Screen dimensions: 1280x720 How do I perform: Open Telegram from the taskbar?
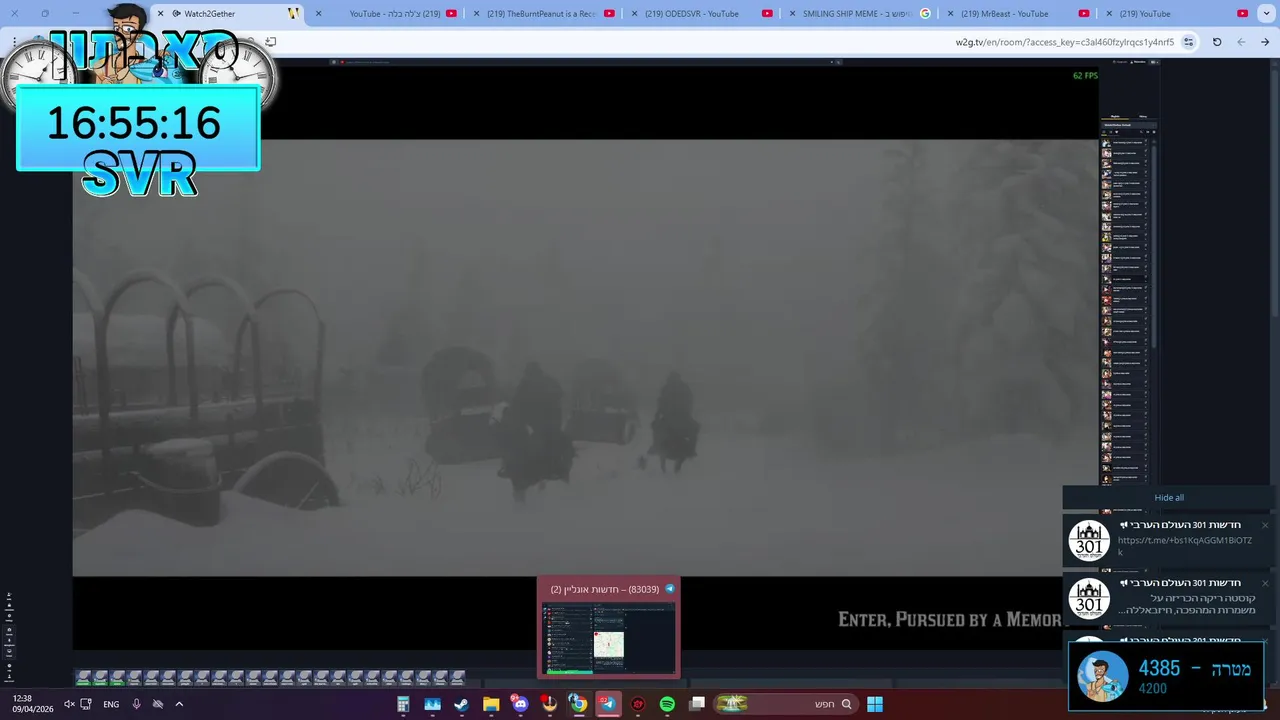(608, 704)
